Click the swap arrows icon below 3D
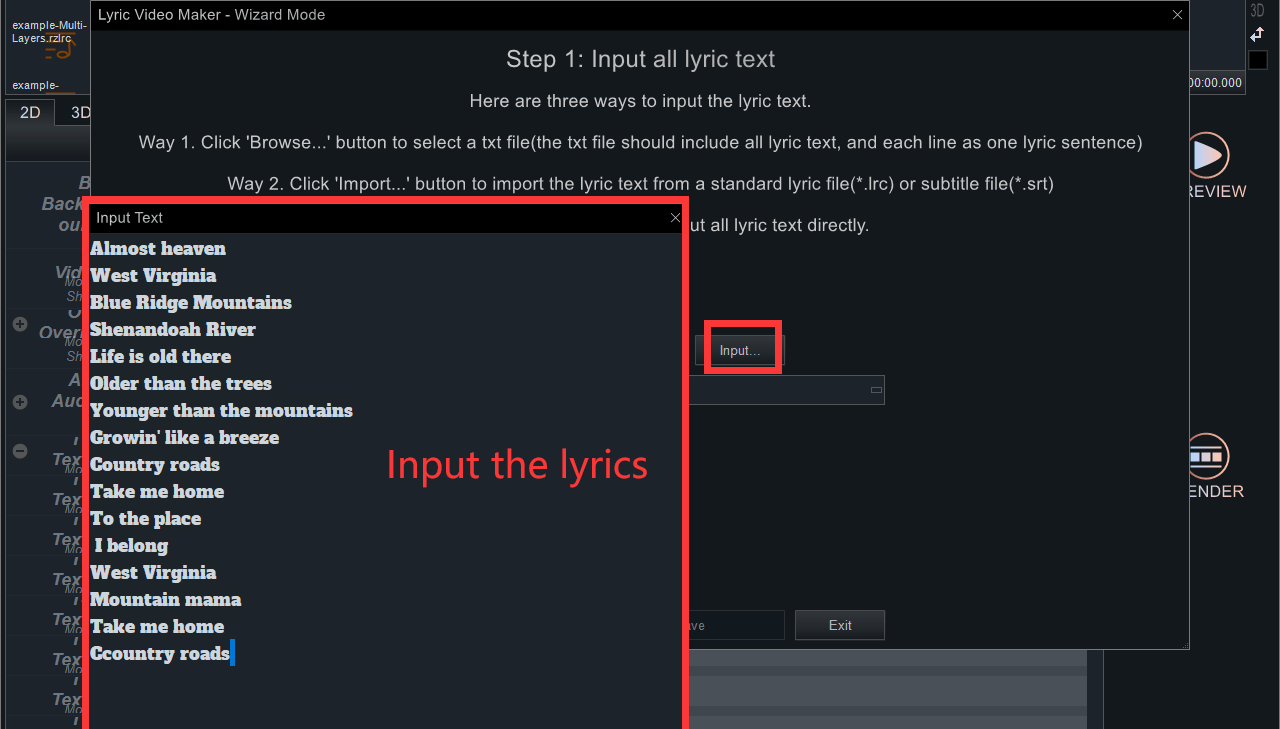The height and width of the screenshot is (729, 1280). [x=1257, y=35]
